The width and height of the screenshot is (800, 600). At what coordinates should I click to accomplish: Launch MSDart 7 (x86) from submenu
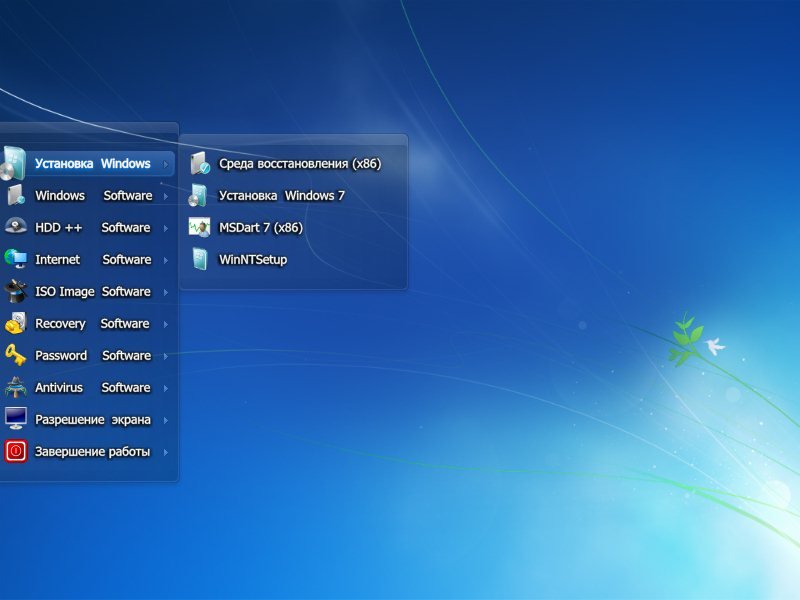[293, 228]
